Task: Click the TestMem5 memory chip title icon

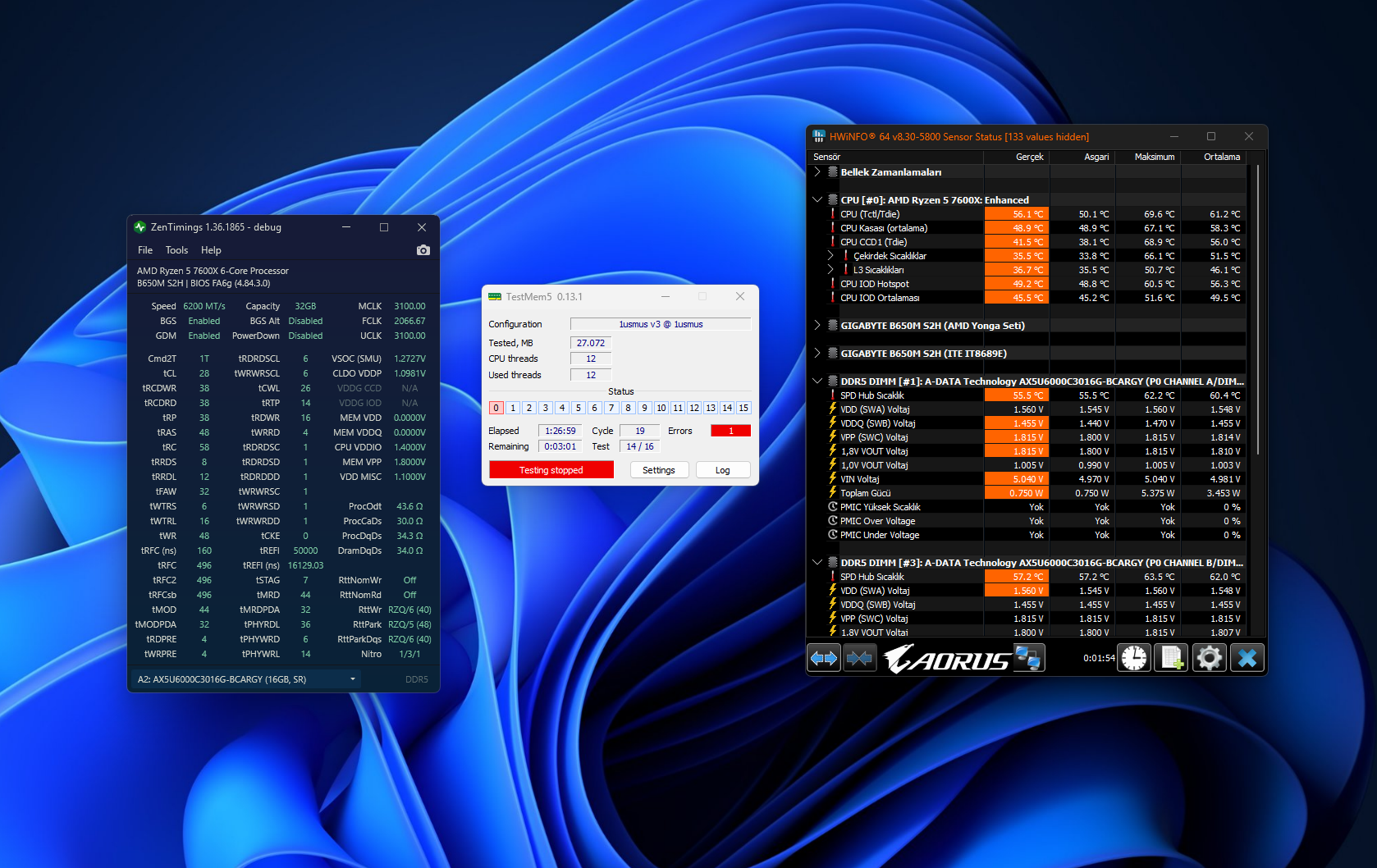Action: (x=495, y=297)
